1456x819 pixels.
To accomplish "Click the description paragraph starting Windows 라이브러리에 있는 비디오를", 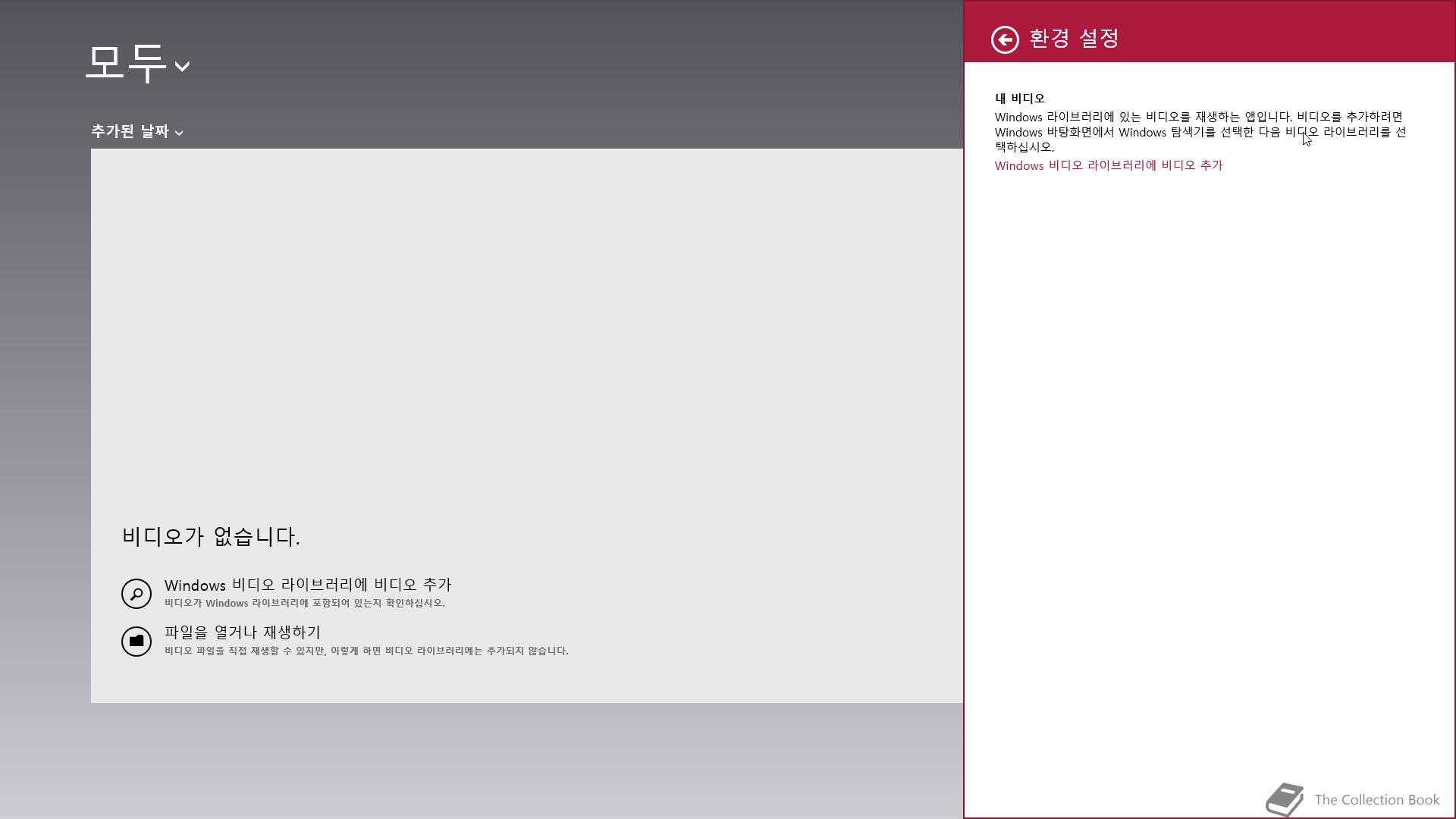I will coord(1200,132).
